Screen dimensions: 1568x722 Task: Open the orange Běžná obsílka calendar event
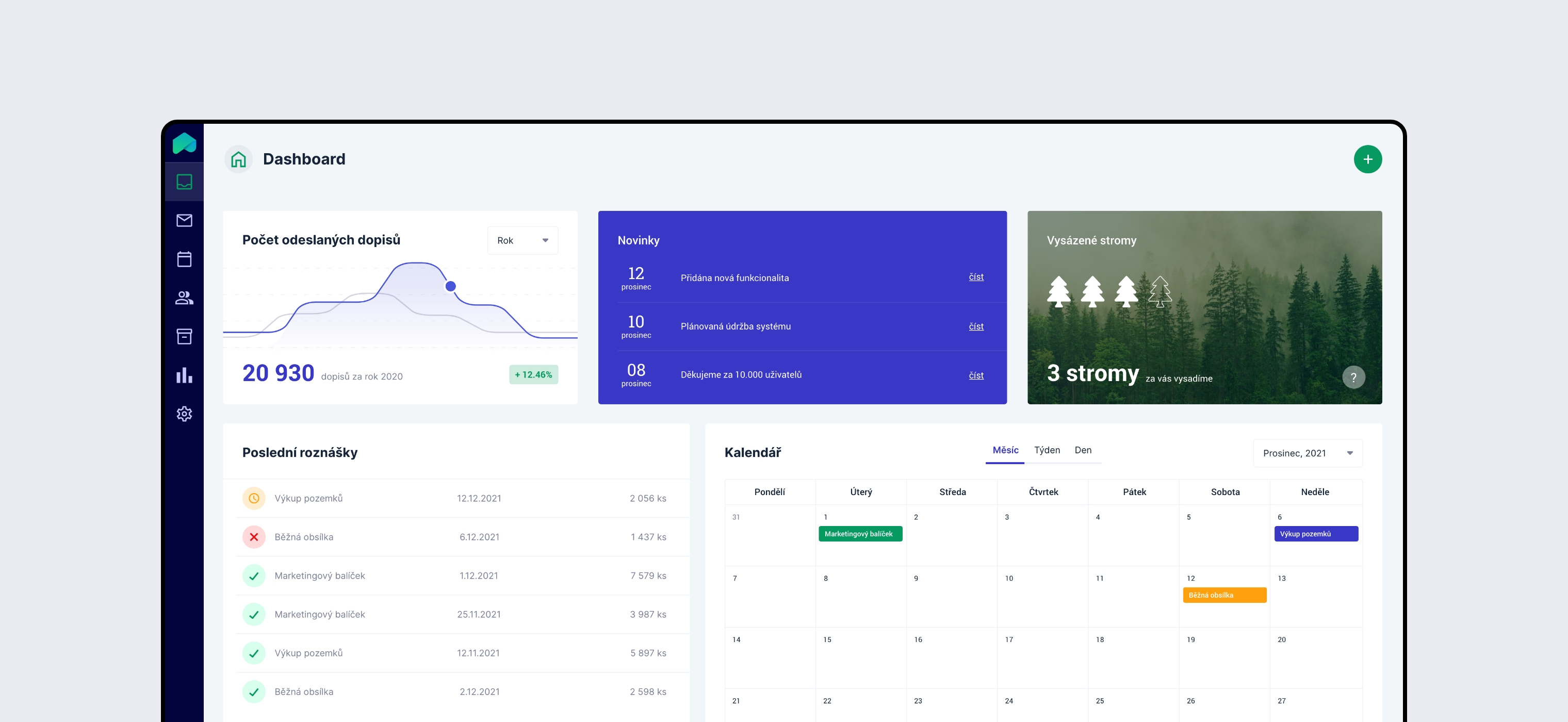[1224, 595]
